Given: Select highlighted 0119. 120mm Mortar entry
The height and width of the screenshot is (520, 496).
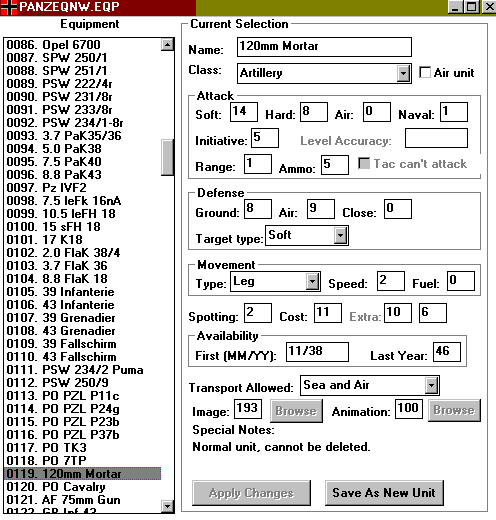Looking at the screenshot, I should tap(83, 474).
